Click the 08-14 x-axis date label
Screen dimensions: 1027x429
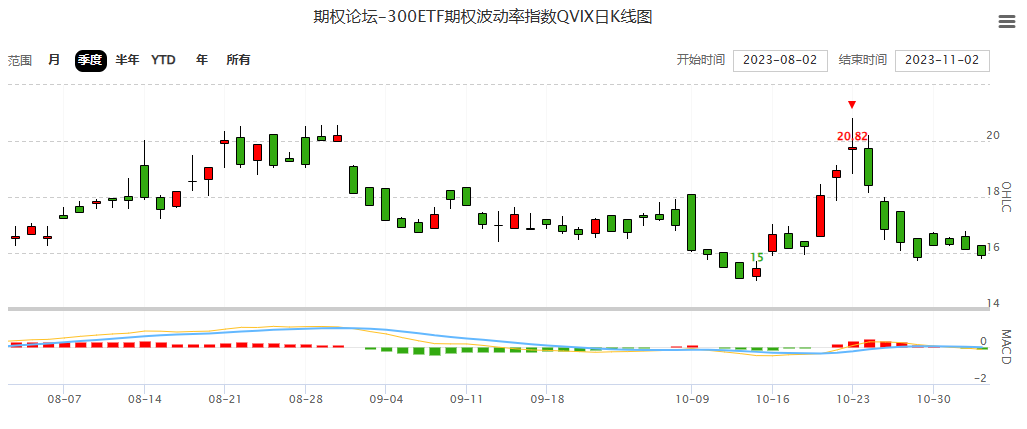(144, 399)
